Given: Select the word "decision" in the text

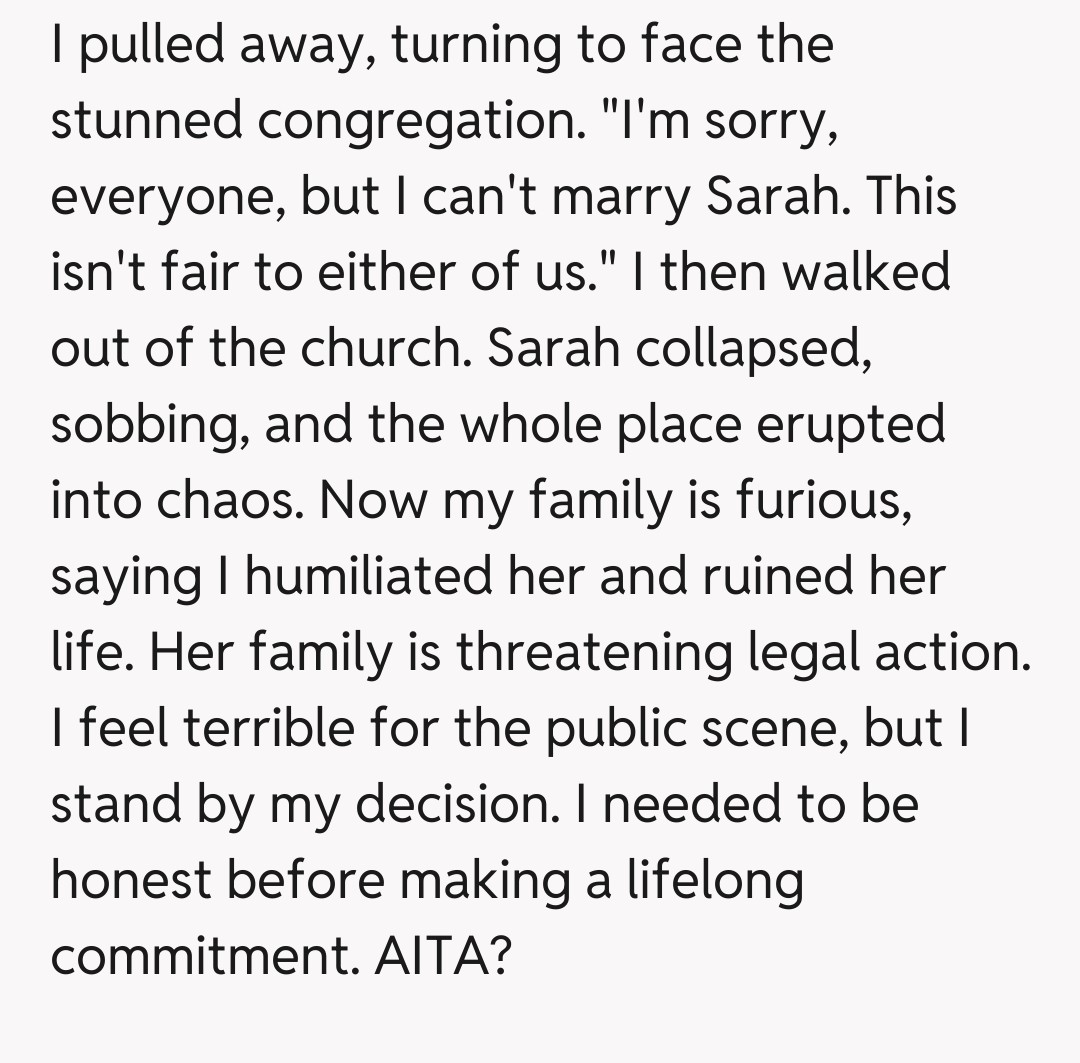Looking at the screenshot, I should 475,803.
